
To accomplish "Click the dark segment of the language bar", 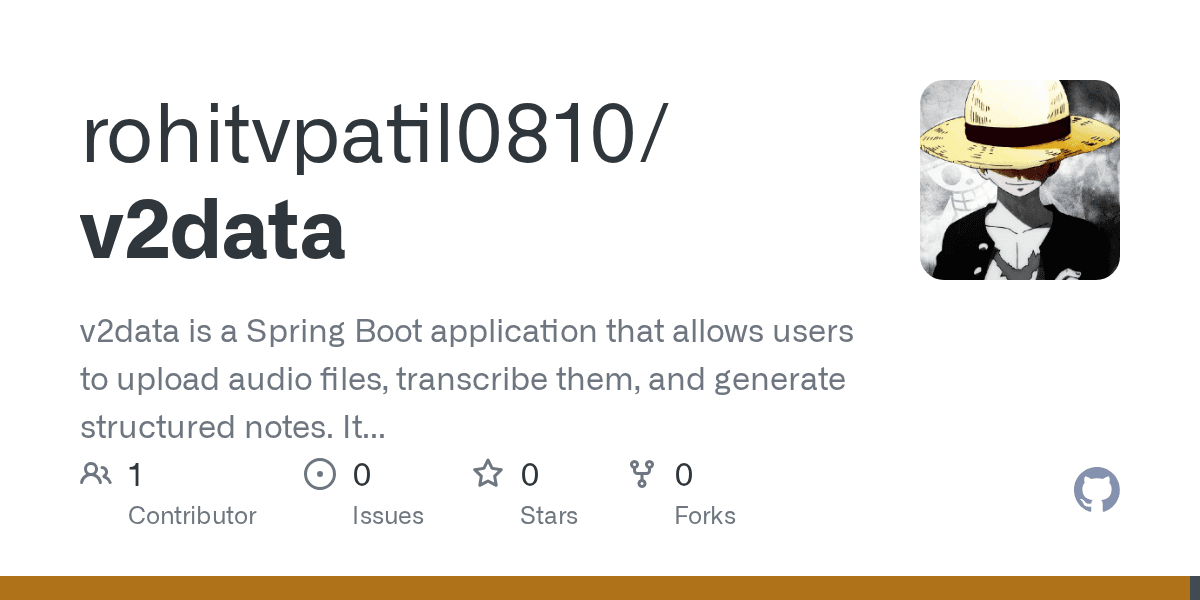I will point(1194,588).
